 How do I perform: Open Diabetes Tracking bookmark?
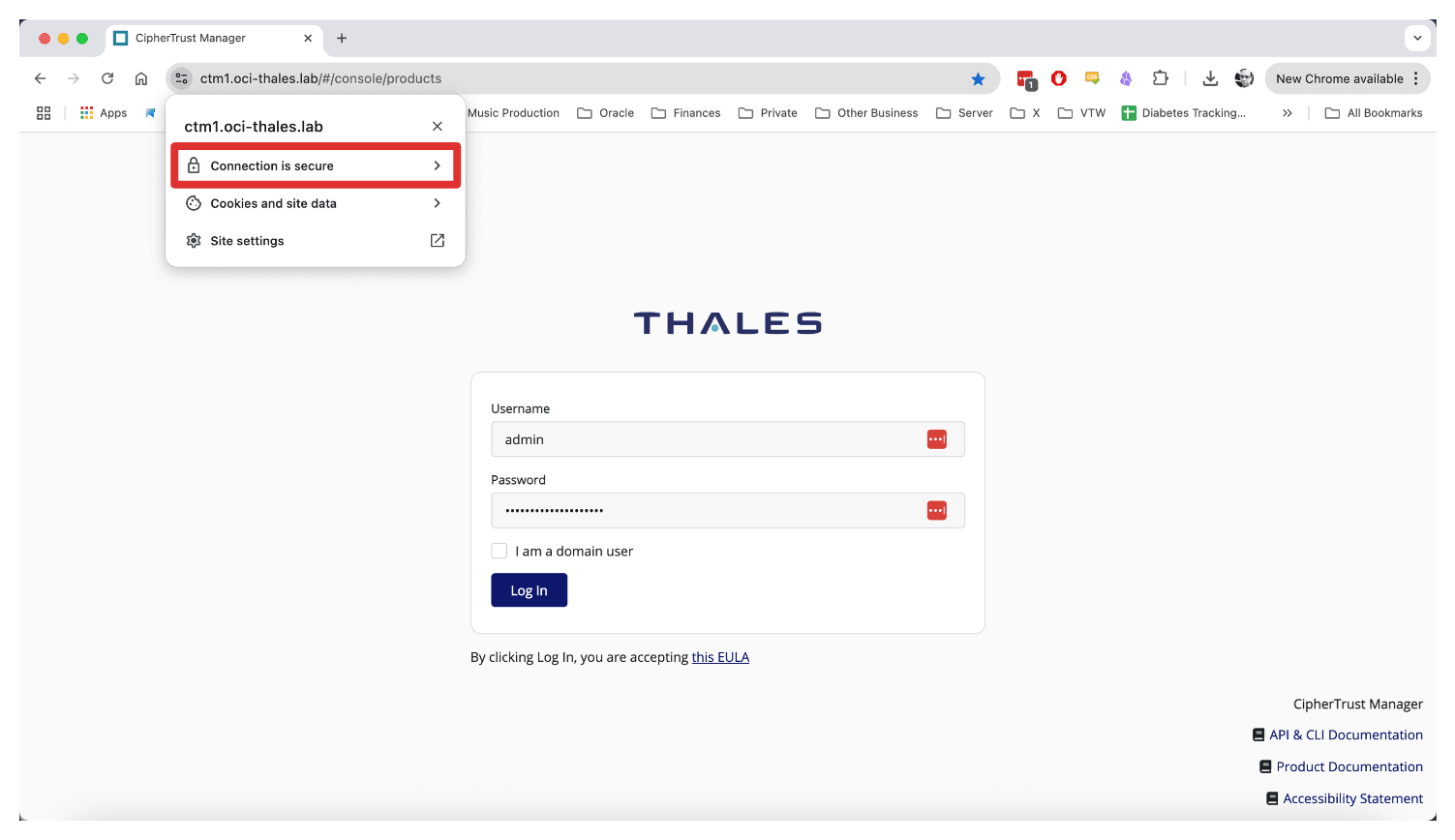click(1183, 113)
